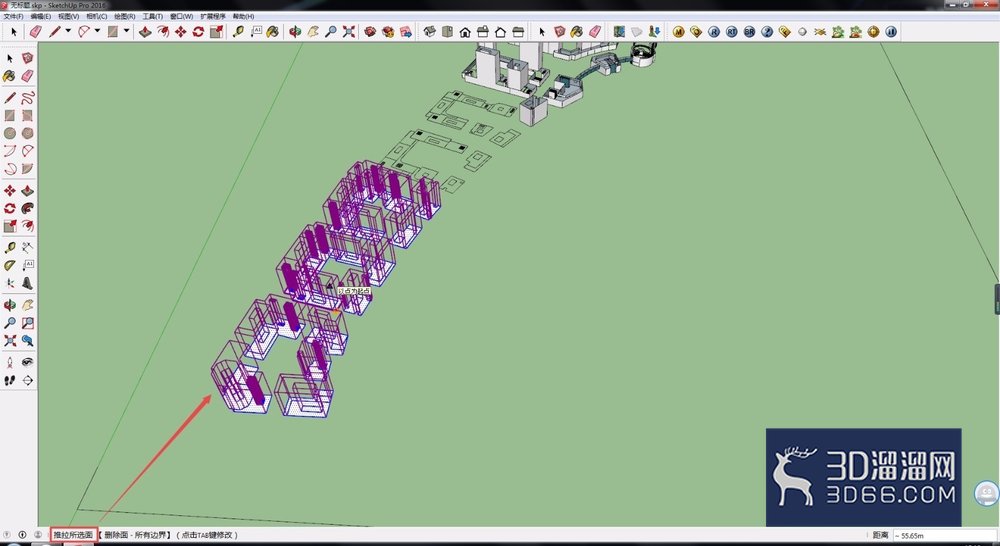Switch to Iso view

coord(430,31)
